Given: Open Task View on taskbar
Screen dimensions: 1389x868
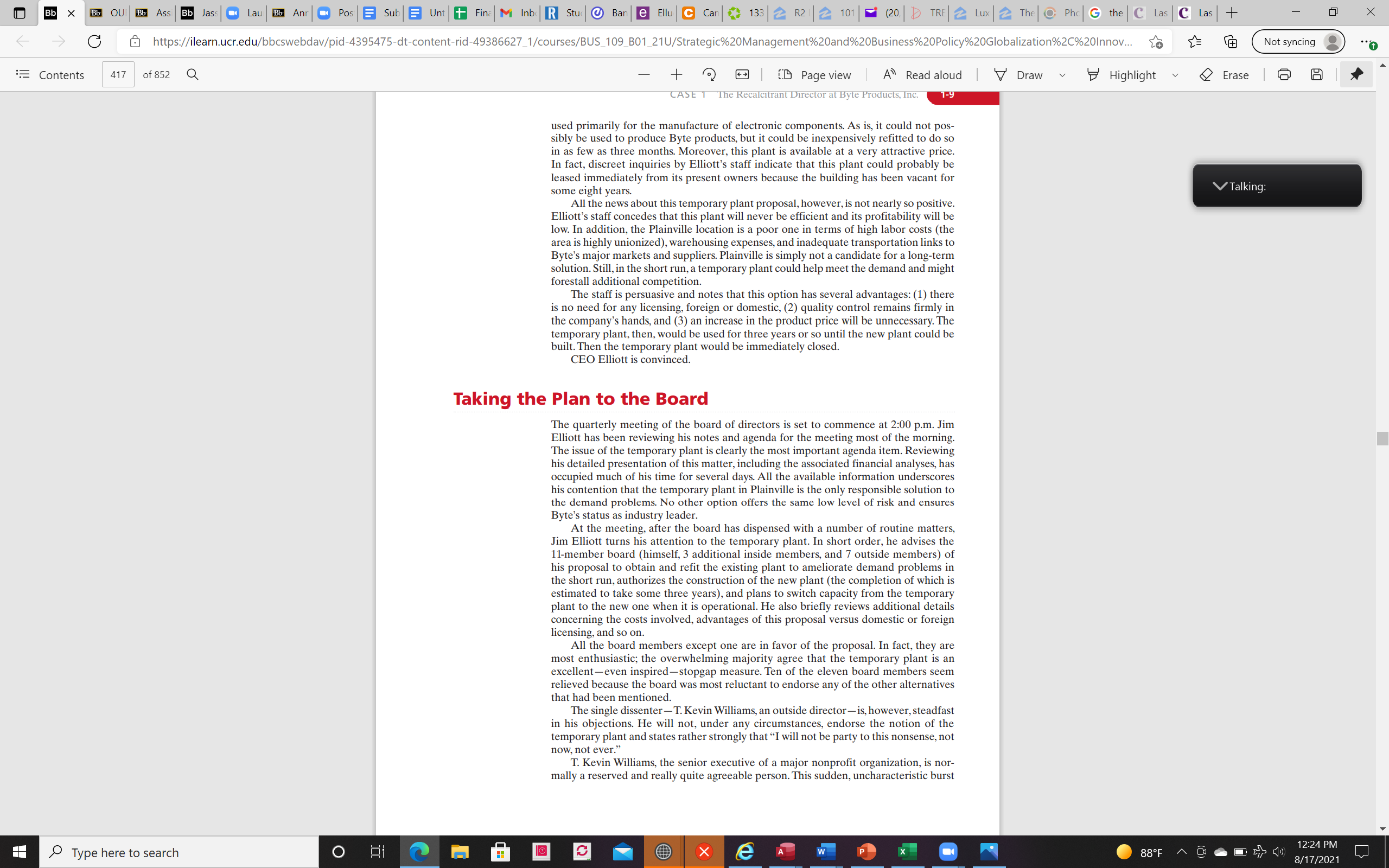Looking at the screenshot, I should [377, 852].
